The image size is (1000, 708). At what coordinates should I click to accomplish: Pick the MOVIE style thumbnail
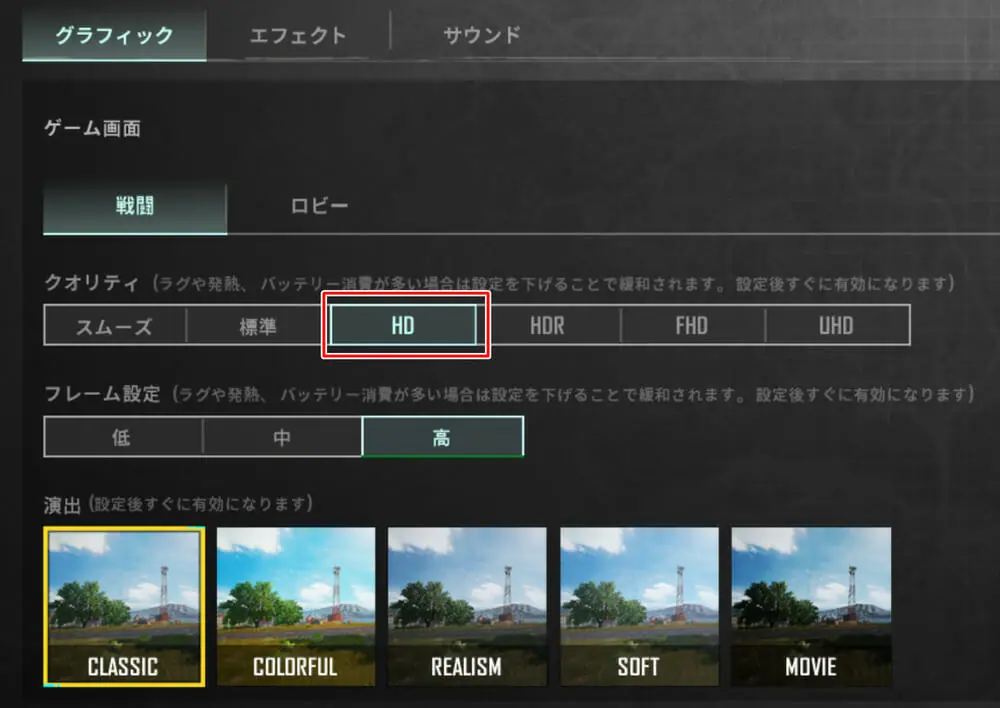click(x=811, y=607)
